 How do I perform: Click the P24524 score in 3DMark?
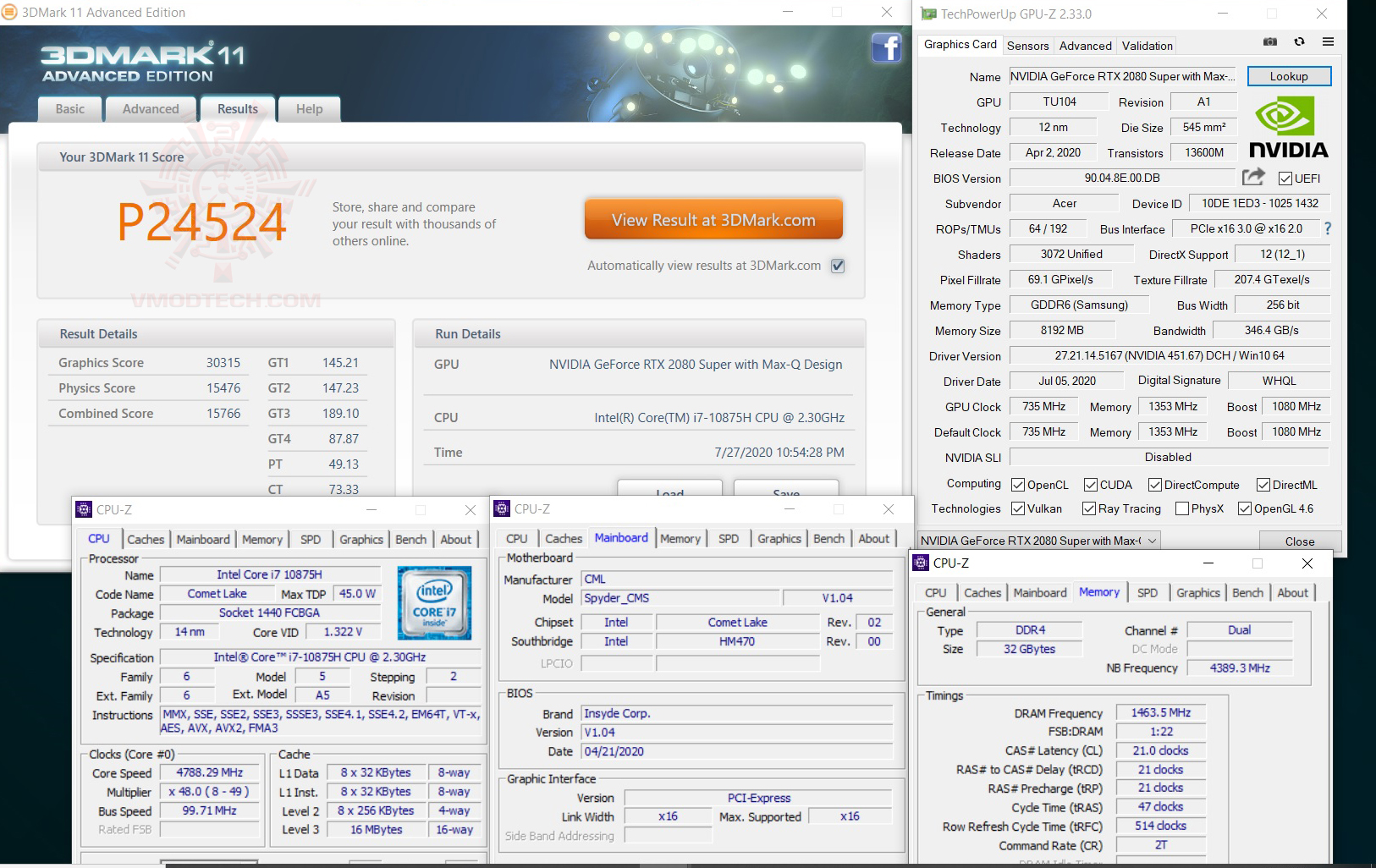tap(202, 222)
